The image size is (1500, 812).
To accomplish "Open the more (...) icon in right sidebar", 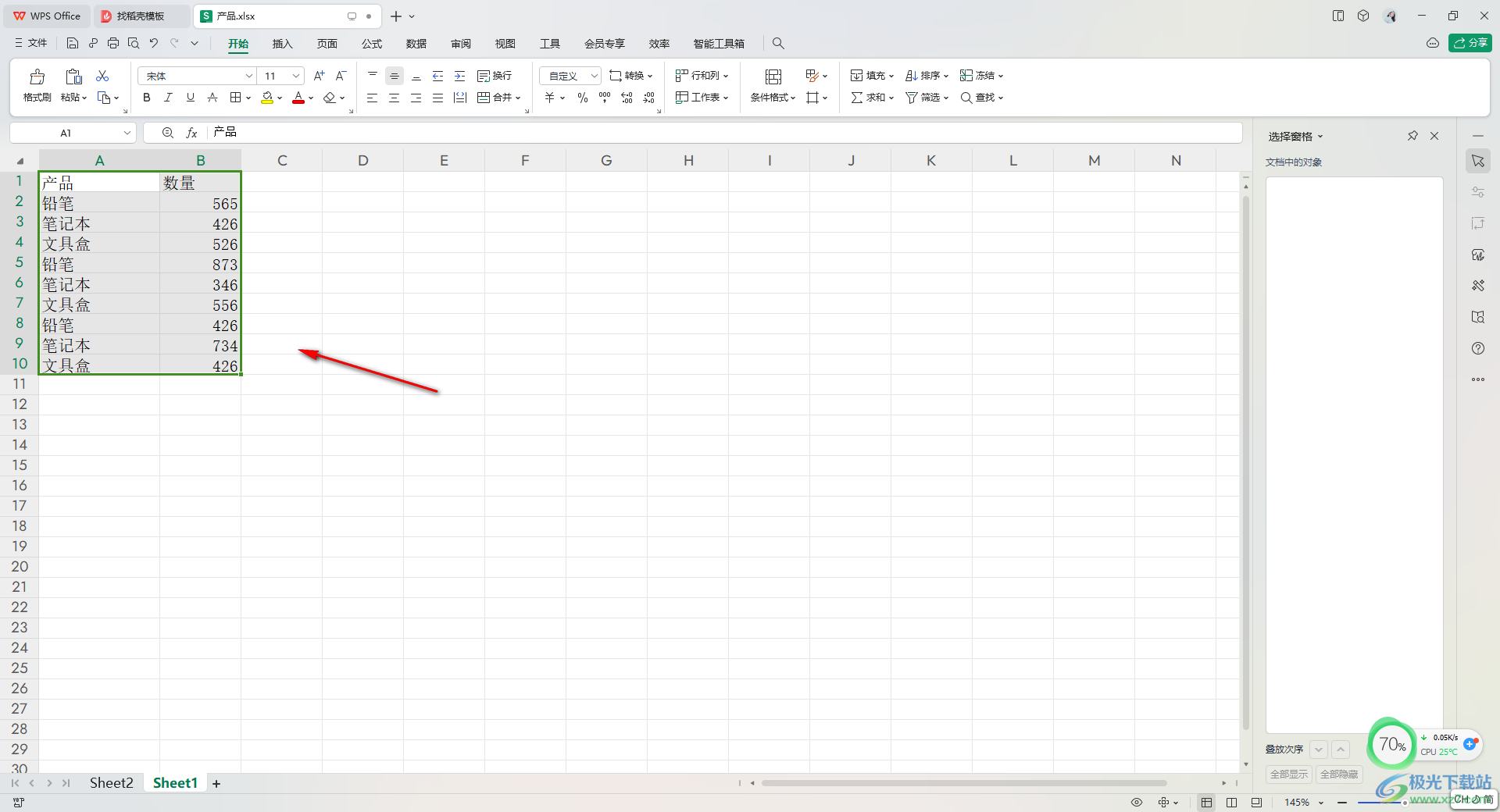I will 1478,379.
